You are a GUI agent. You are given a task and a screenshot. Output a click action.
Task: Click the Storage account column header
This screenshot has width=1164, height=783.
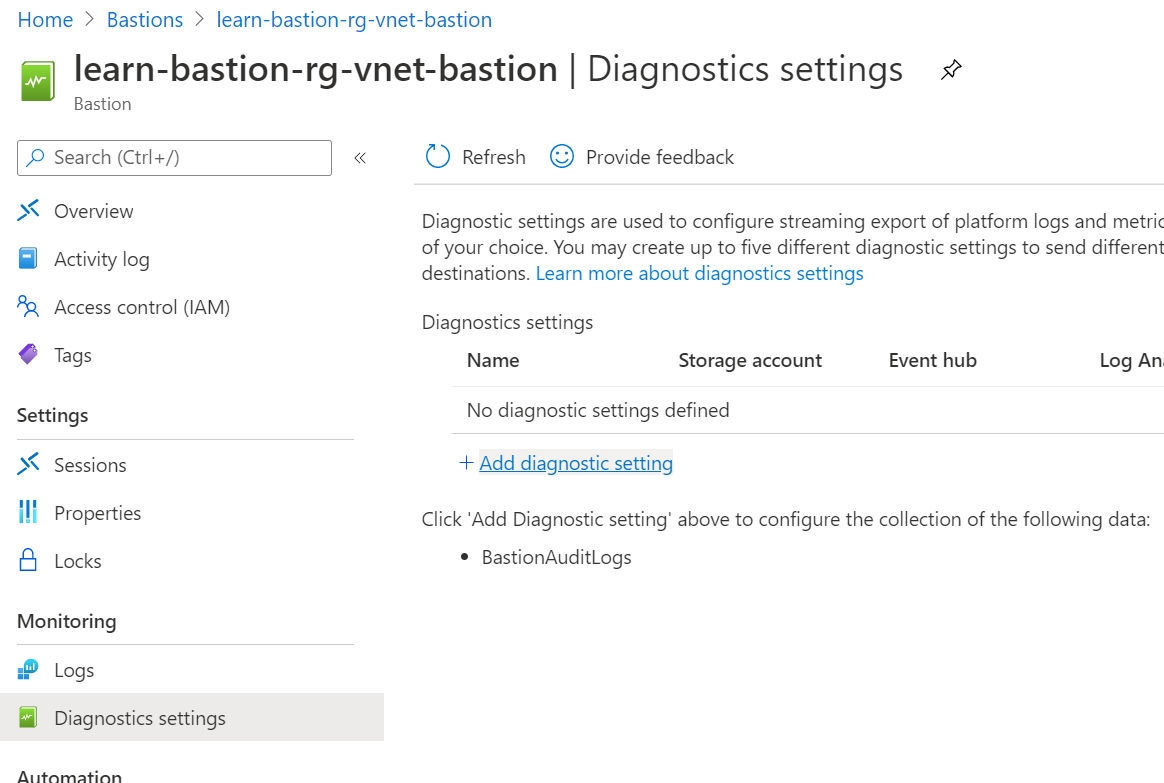point(750,361)
